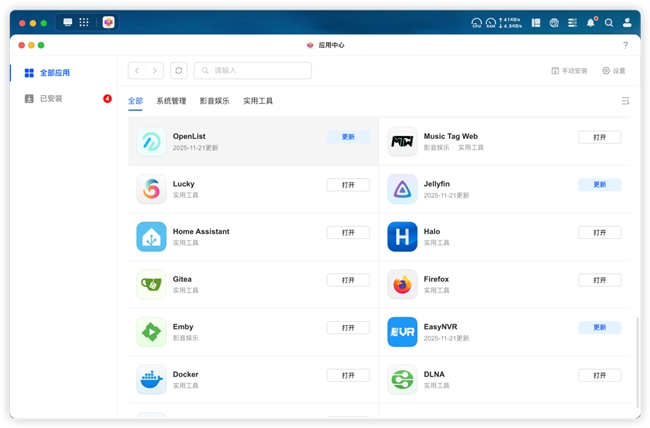Click the vertical scrollbar of app list
Screen dimensions: 650x428
click(638, 362)
